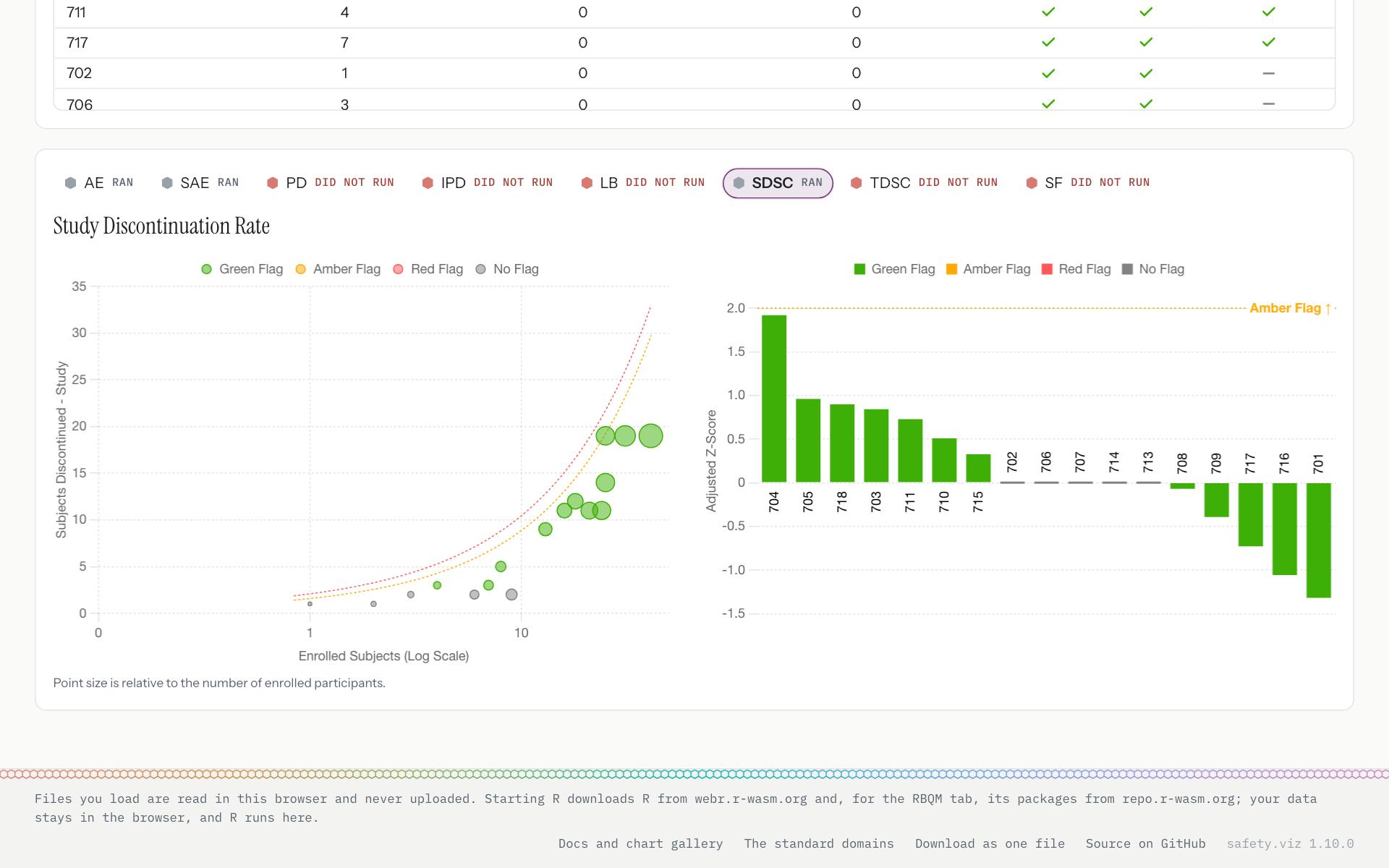Click the TDSC tab red hexagon icon

pyautogui.click(x=857, y=183)
